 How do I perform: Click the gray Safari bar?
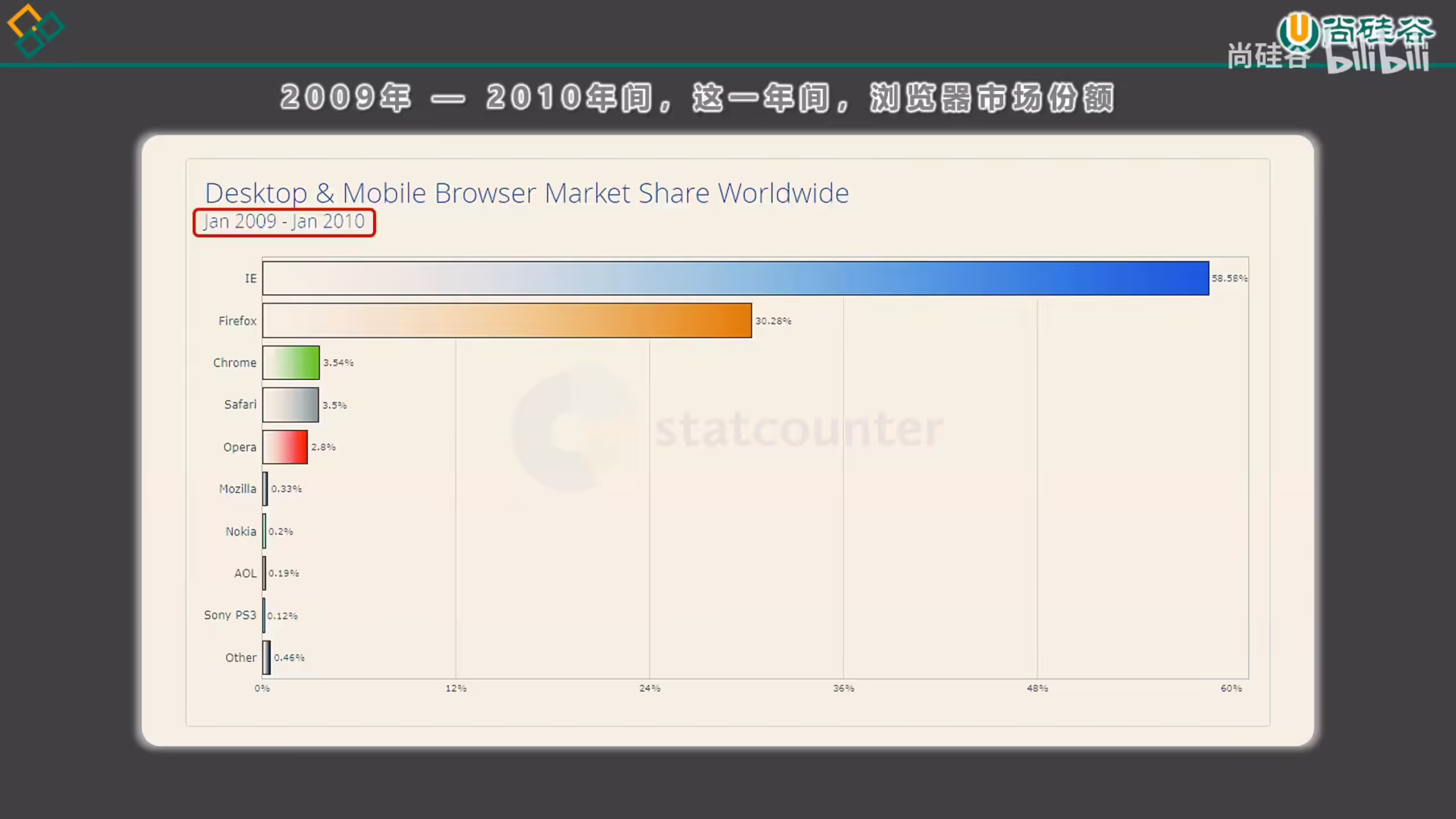coord(290,404)
